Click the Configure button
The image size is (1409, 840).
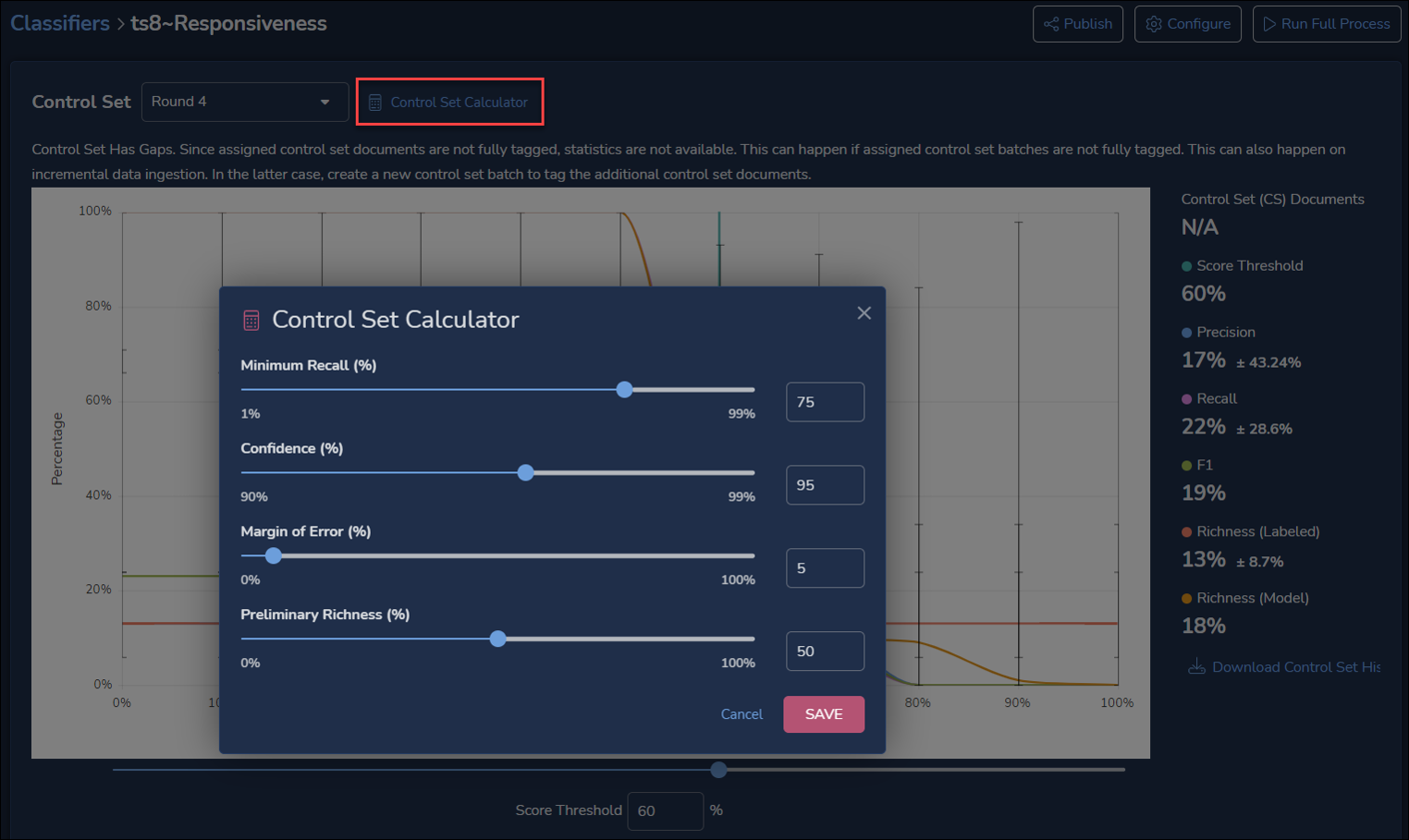pos(1188,24)
